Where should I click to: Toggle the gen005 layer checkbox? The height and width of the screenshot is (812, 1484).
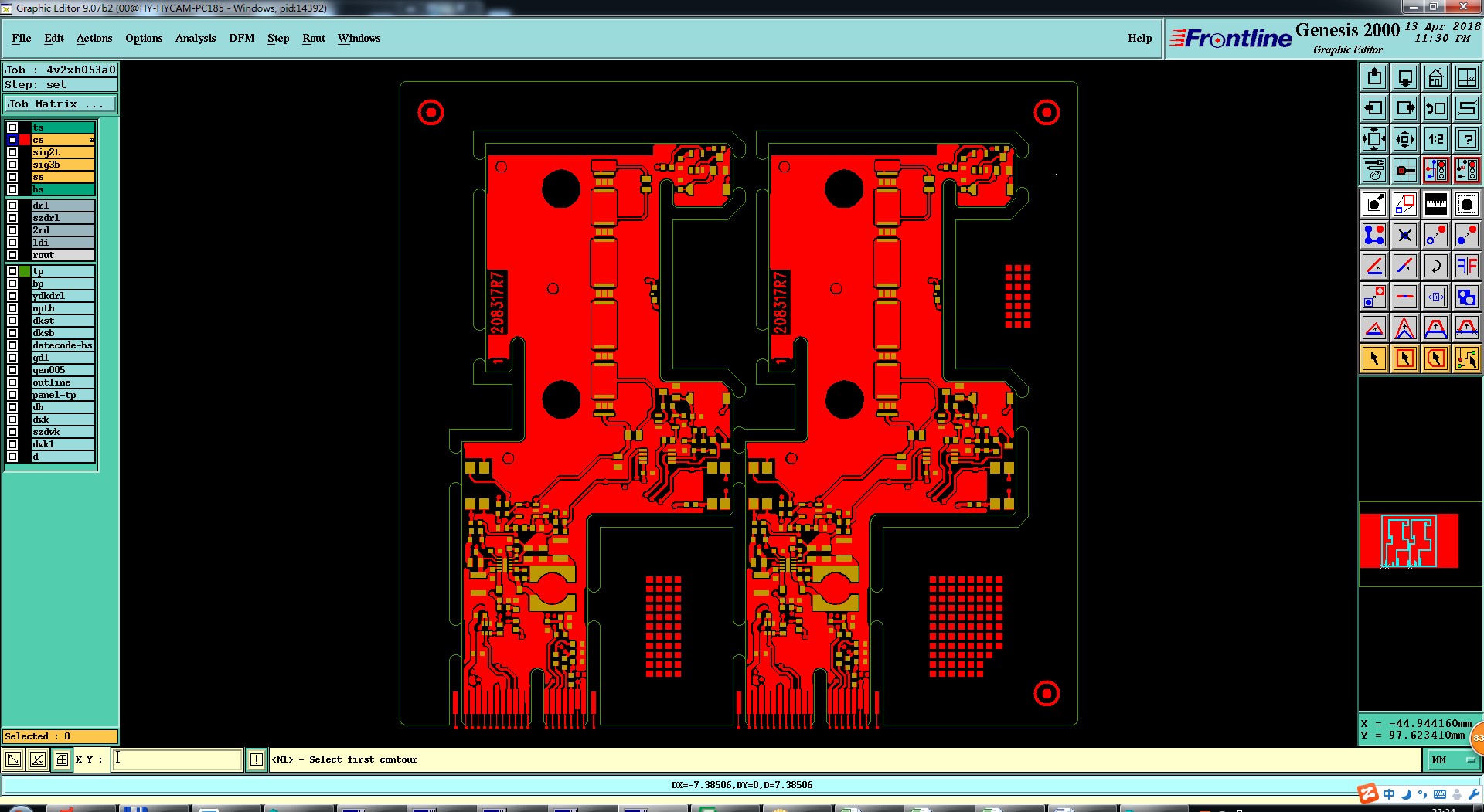(x=12, y=370)
